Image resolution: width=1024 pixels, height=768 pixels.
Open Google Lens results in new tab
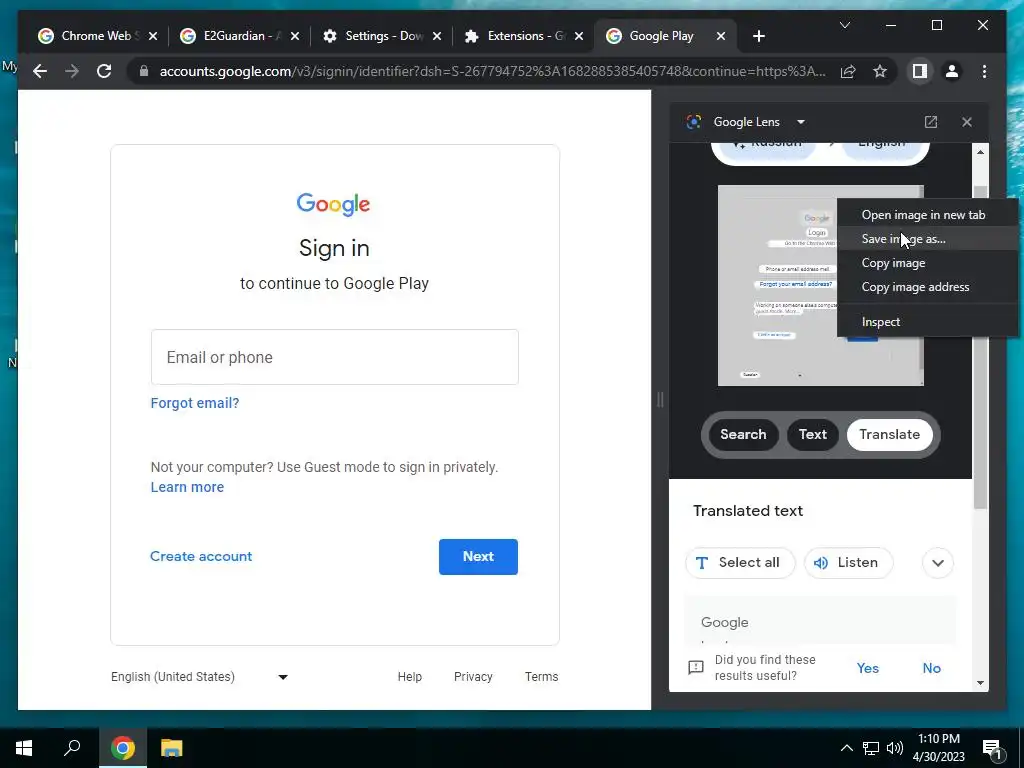pos(931,122)
